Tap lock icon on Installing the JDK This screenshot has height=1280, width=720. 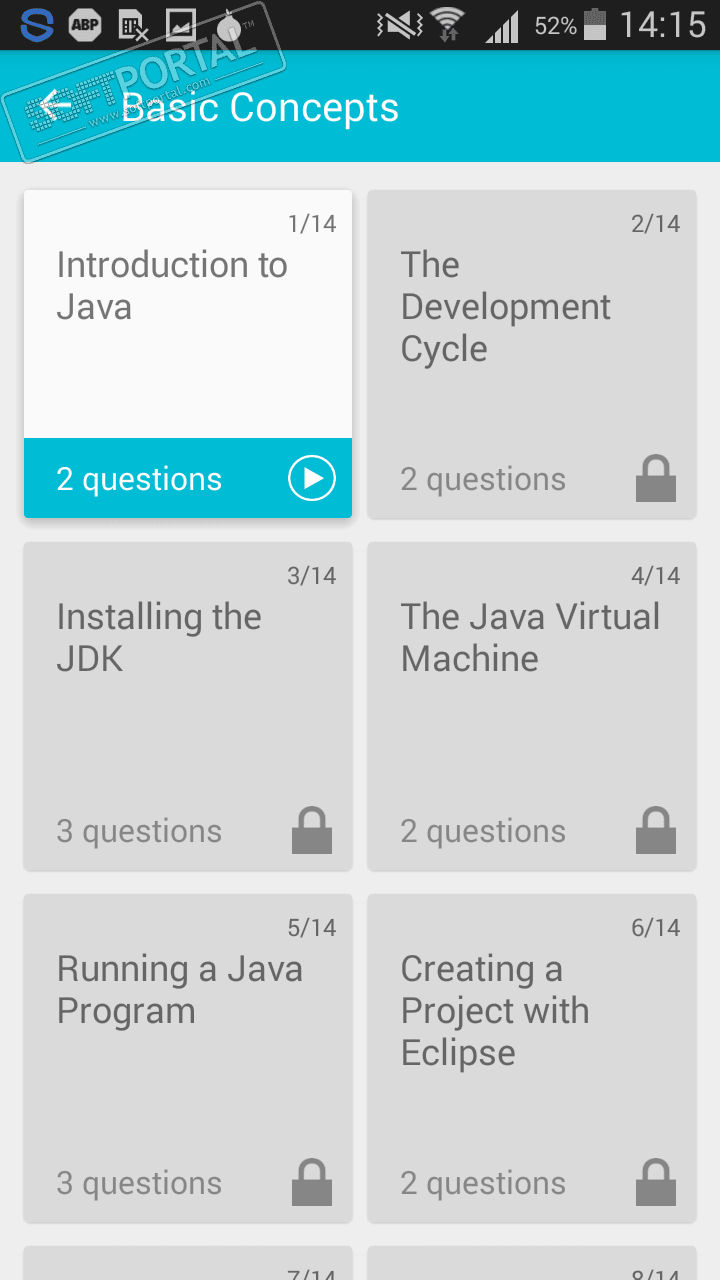(312, 831)
